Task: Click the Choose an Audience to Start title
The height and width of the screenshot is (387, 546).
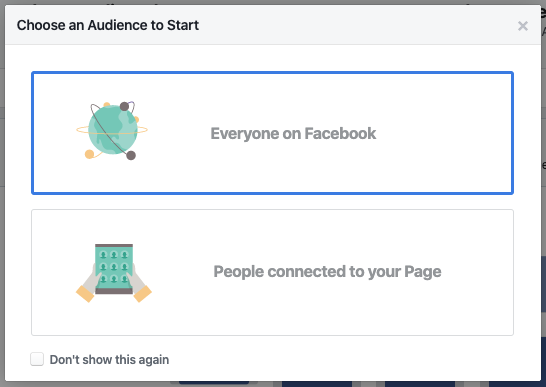Action: click(108, 25)
